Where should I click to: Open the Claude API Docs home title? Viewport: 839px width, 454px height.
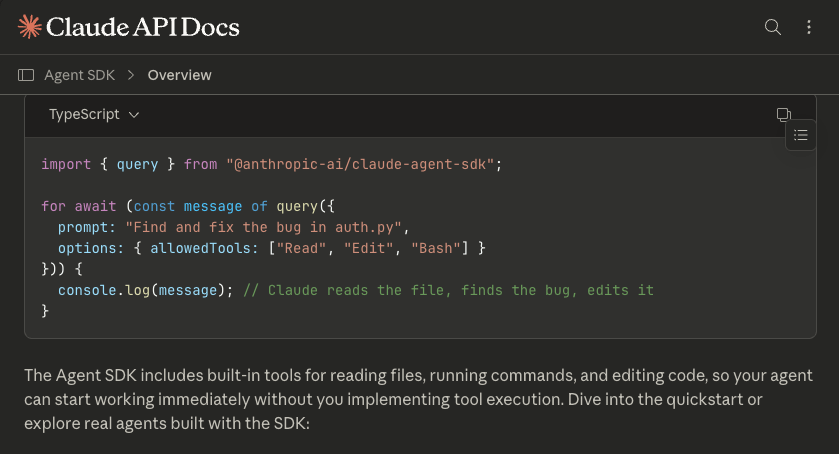[x=143, y=27]
